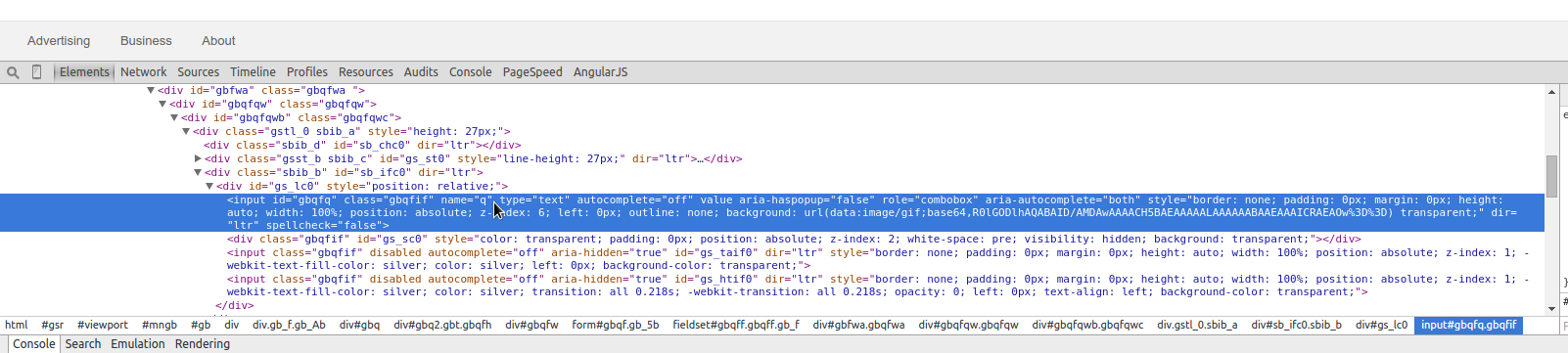Collapse the div#gs_lc0 node
The width and height of the screenshot is (1568, 353).
point(209,186)
